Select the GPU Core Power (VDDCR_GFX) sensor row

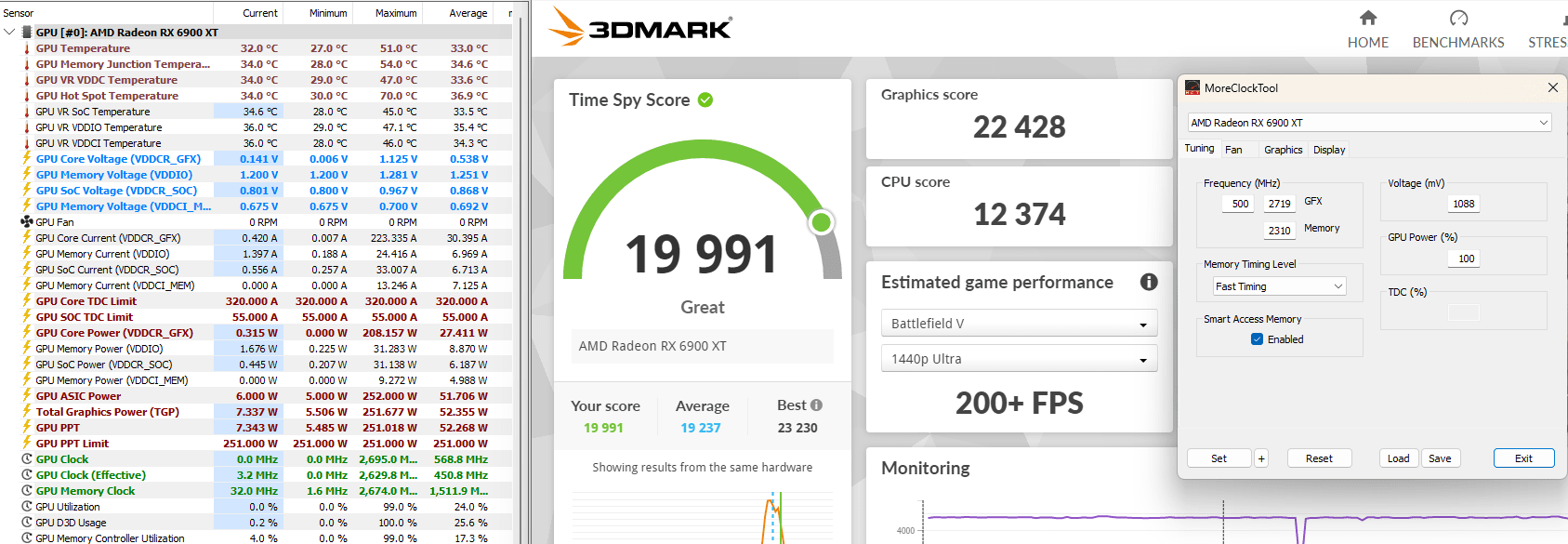pyautogui.click(x=256, y=333)
